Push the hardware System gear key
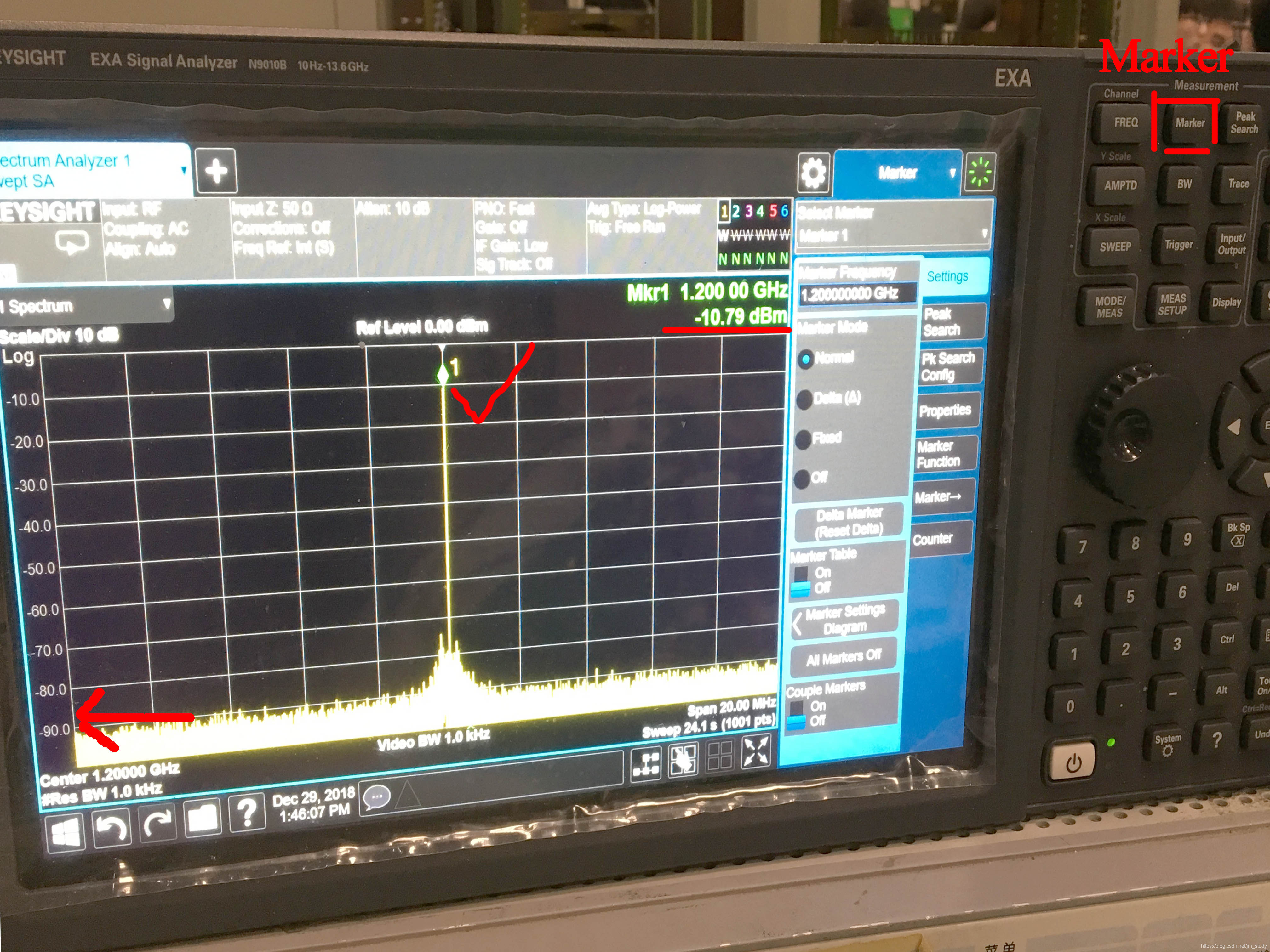The width and height of the screenshot is (1270, 952). pyautogui.click(x=1167, y=745)
